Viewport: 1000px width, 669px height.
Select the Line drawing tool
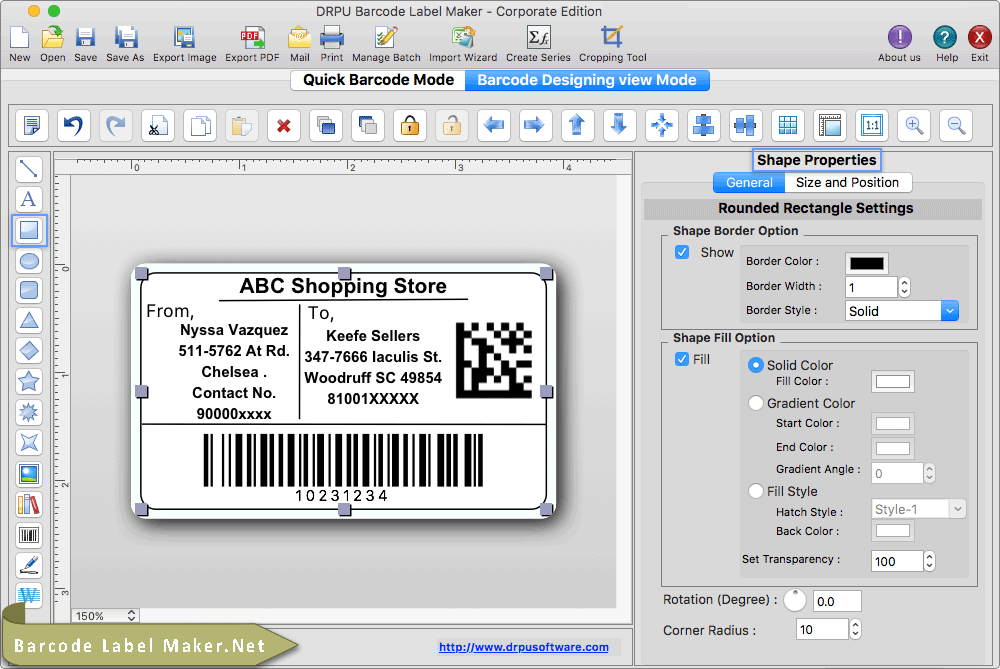coord(29,168)
